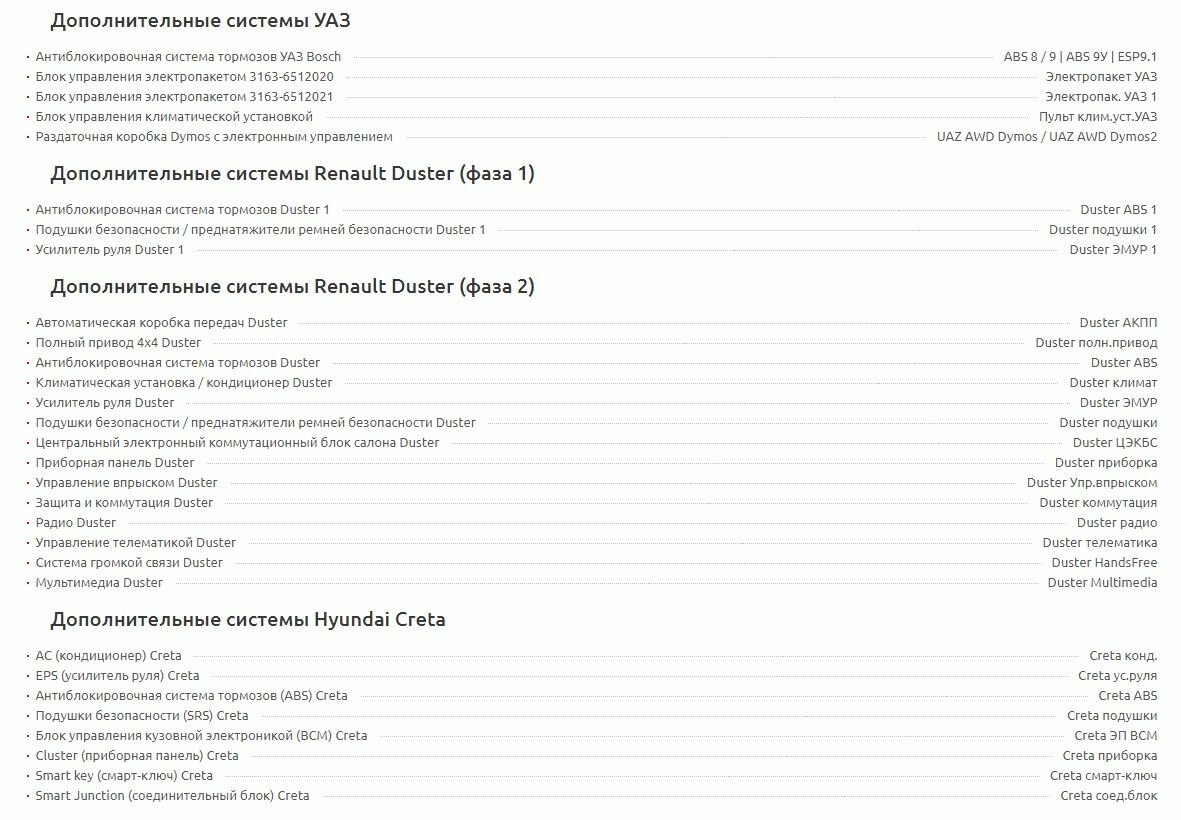Click the 'Duster ABS 1' label

click(x=1118, y=210)
